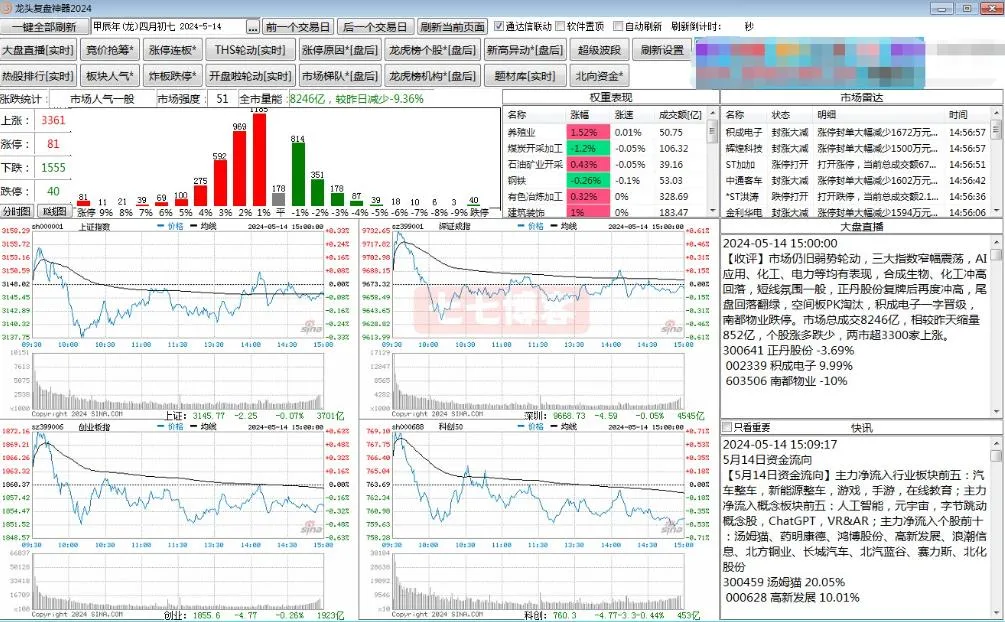The image size is (1005, 622).
Task: Switch to the 联图 tab
Action: (x=52, y=212)
